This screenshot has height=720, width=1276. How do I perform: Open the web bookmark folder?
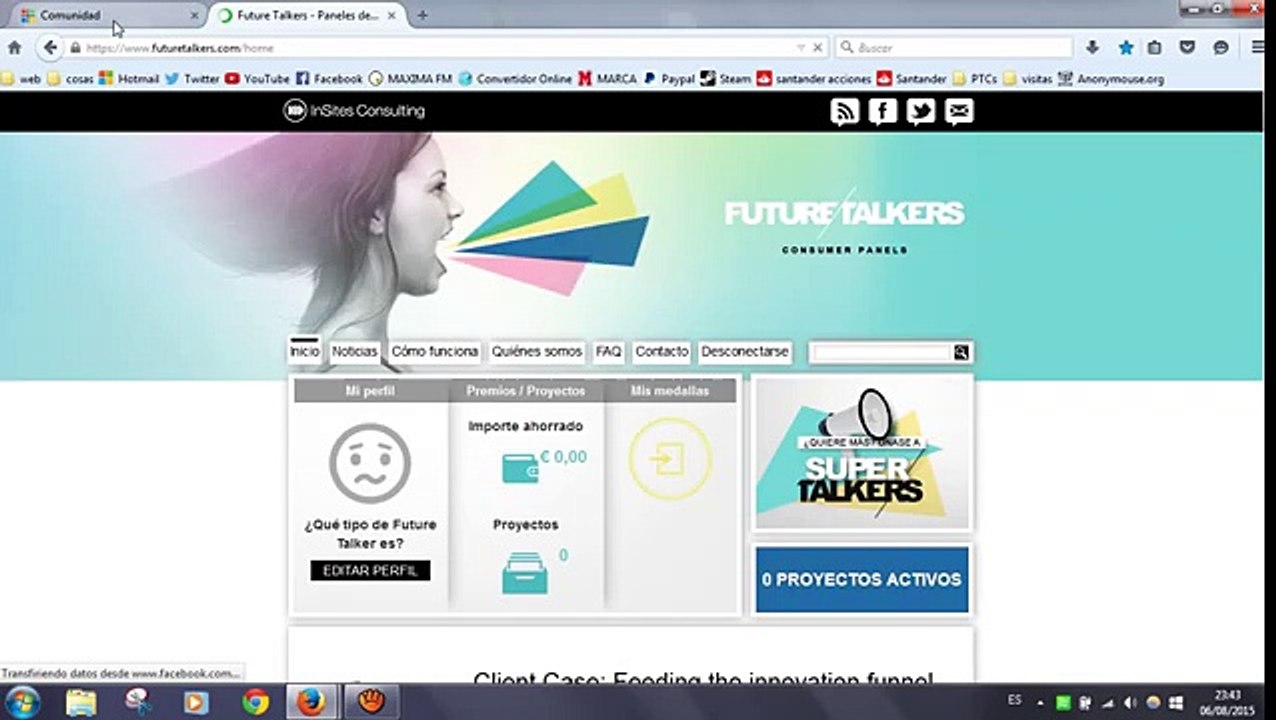[x=21, y=78]
